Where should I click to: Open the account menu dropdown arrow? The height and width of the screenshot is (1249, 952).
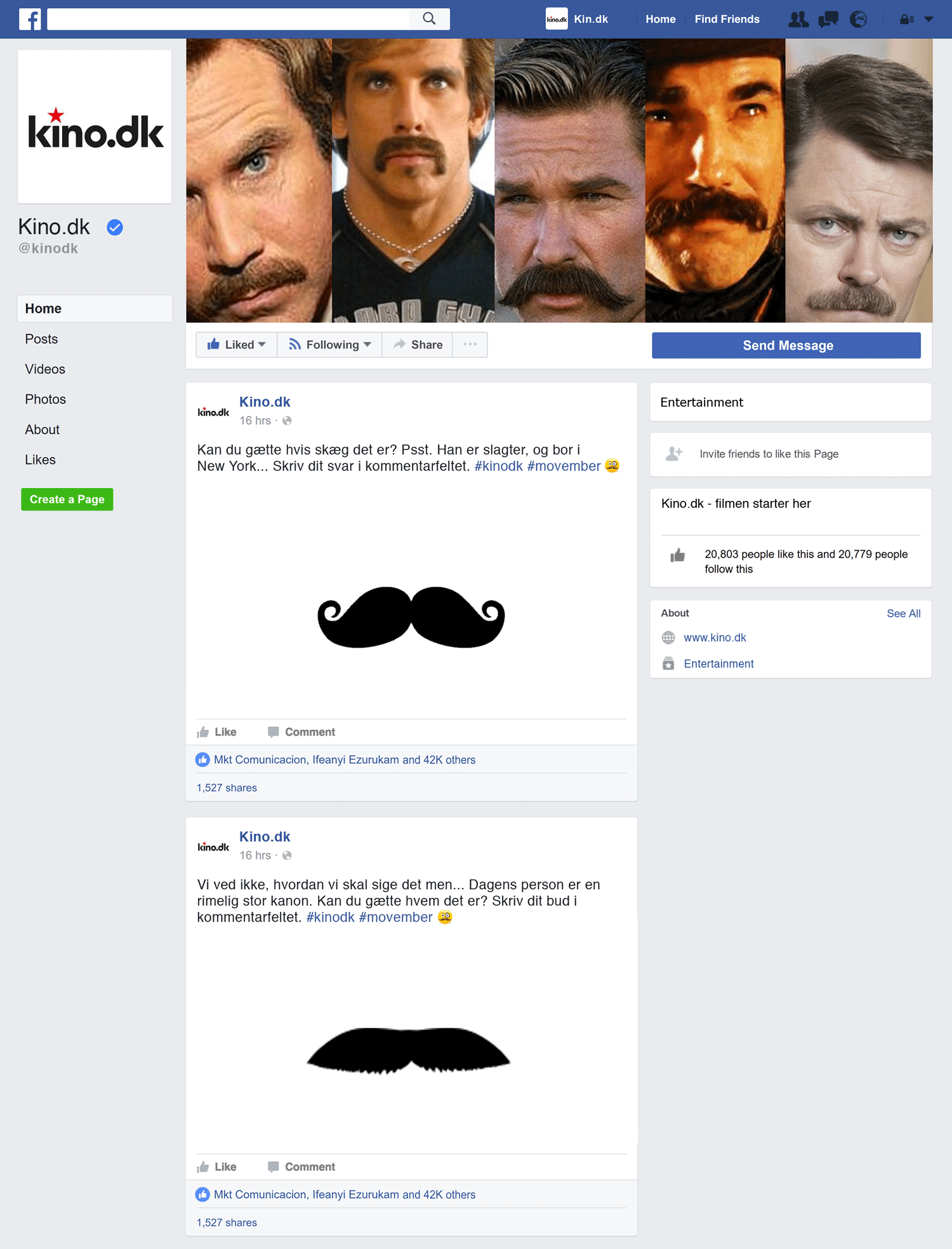929,20
